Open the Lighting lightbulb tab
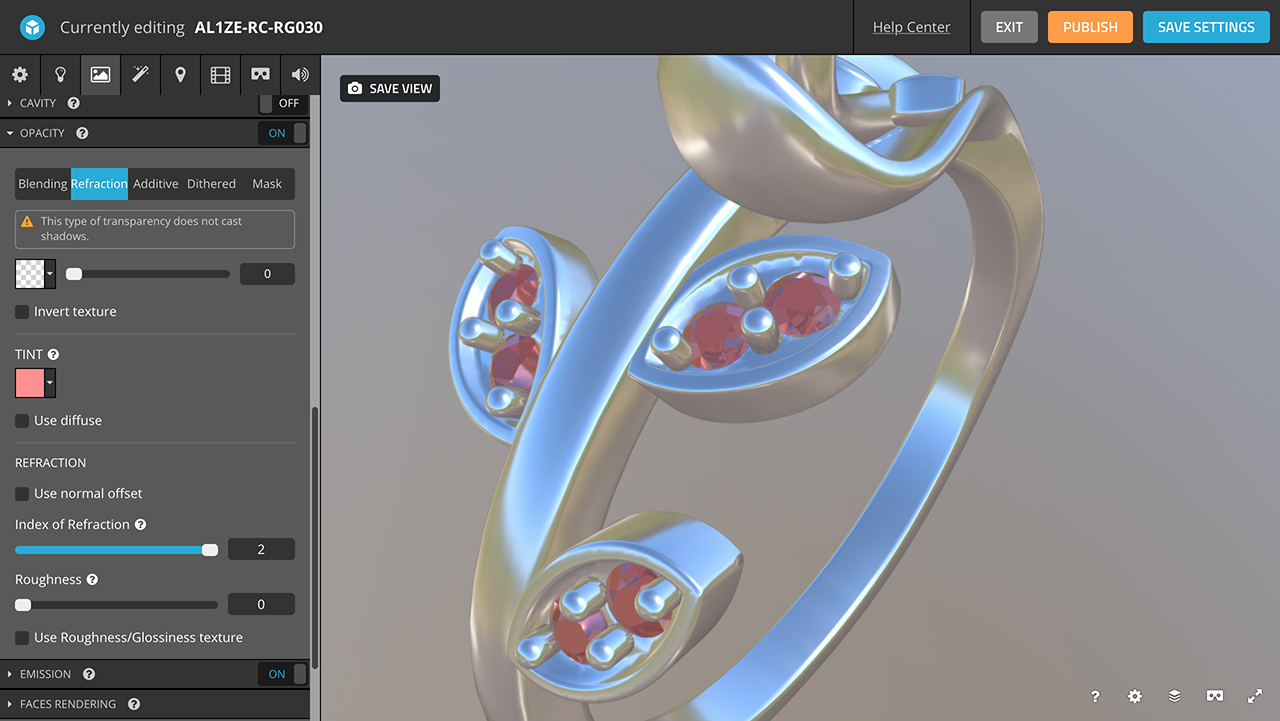Screen dimensions: 1280x721 click(x=60, y=75)
